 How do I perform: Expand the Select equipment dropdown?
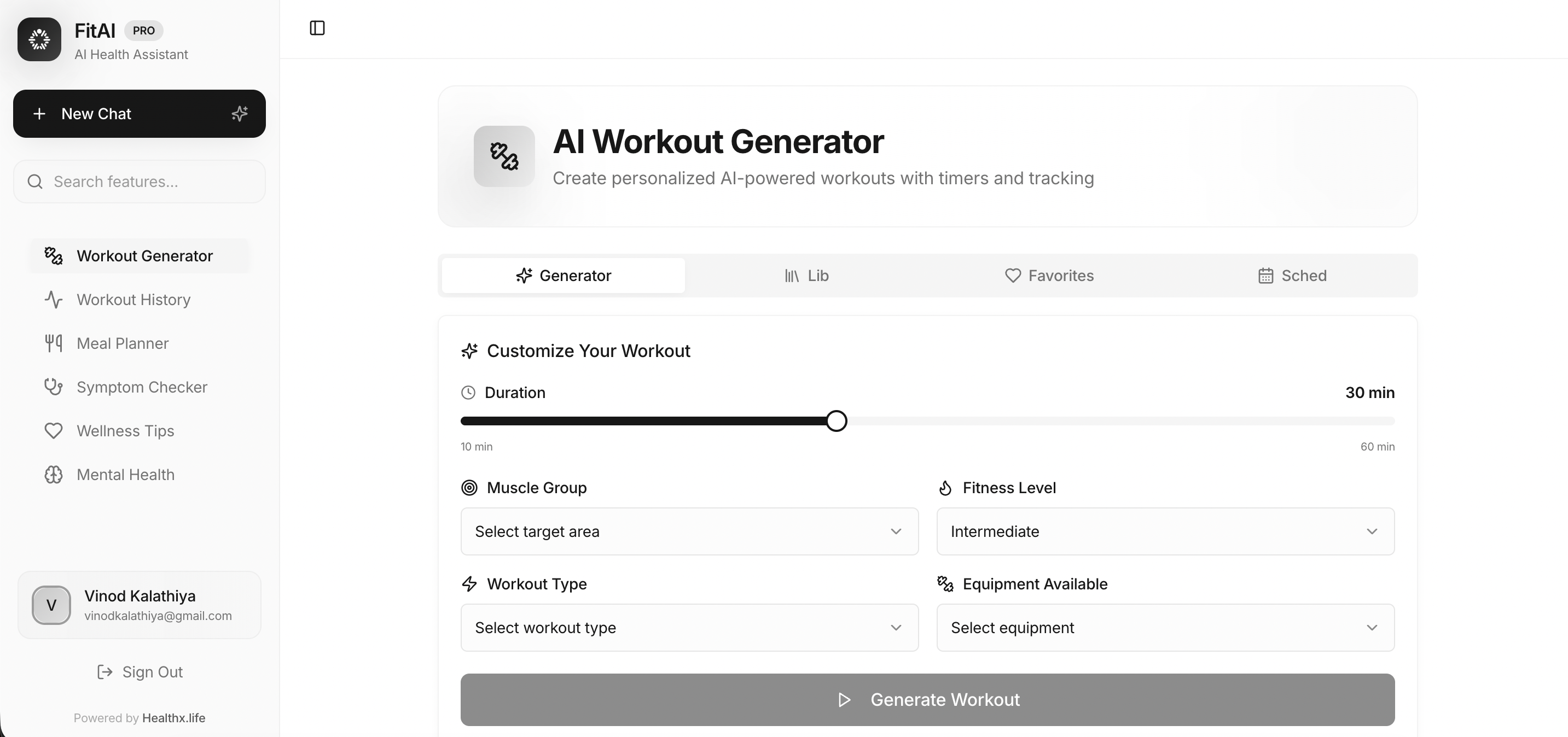tap(1164, 627)
